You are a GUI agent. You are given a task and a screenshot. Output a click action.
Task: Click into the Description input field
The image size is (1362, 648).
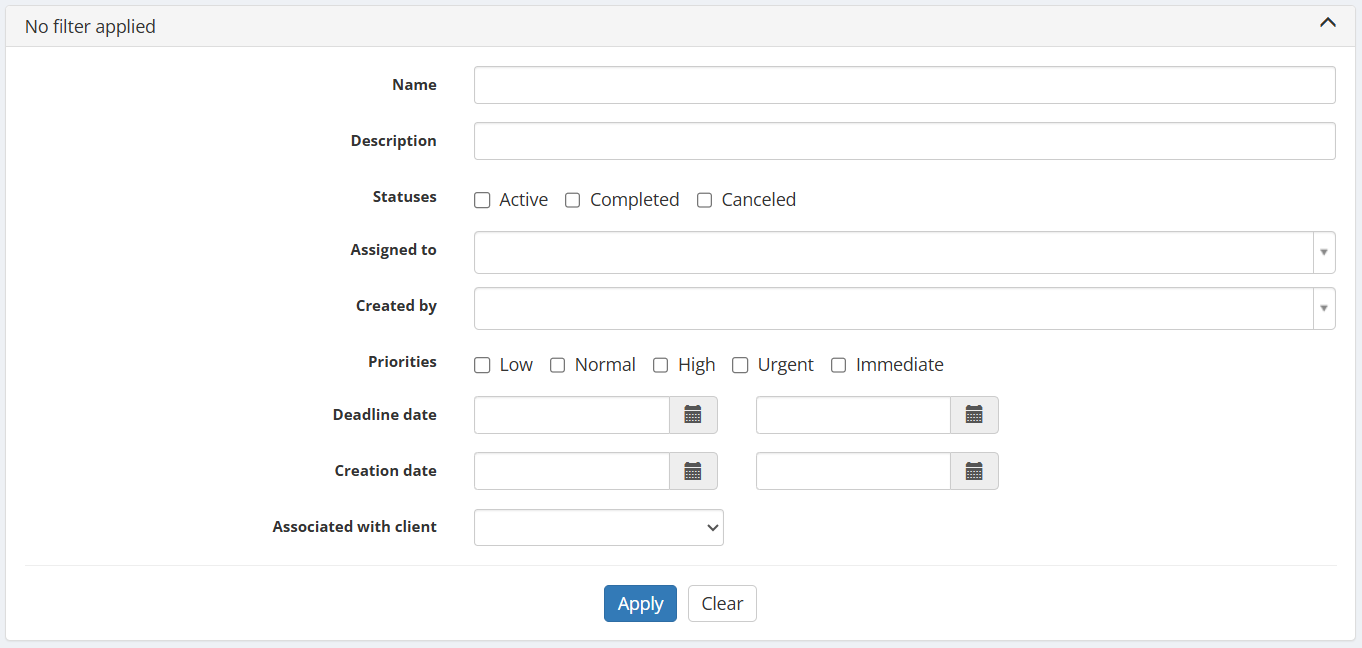coord(904,141)
